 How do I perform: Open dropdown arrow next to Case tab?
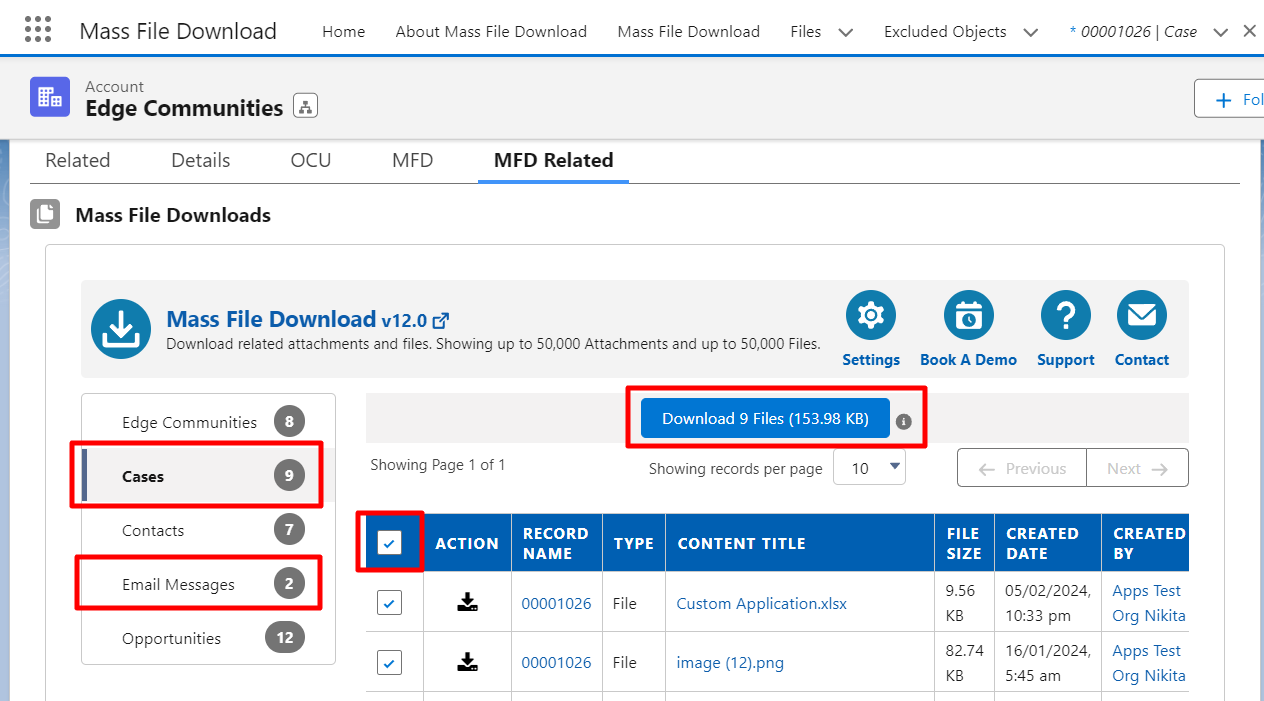click(1220, 32)
